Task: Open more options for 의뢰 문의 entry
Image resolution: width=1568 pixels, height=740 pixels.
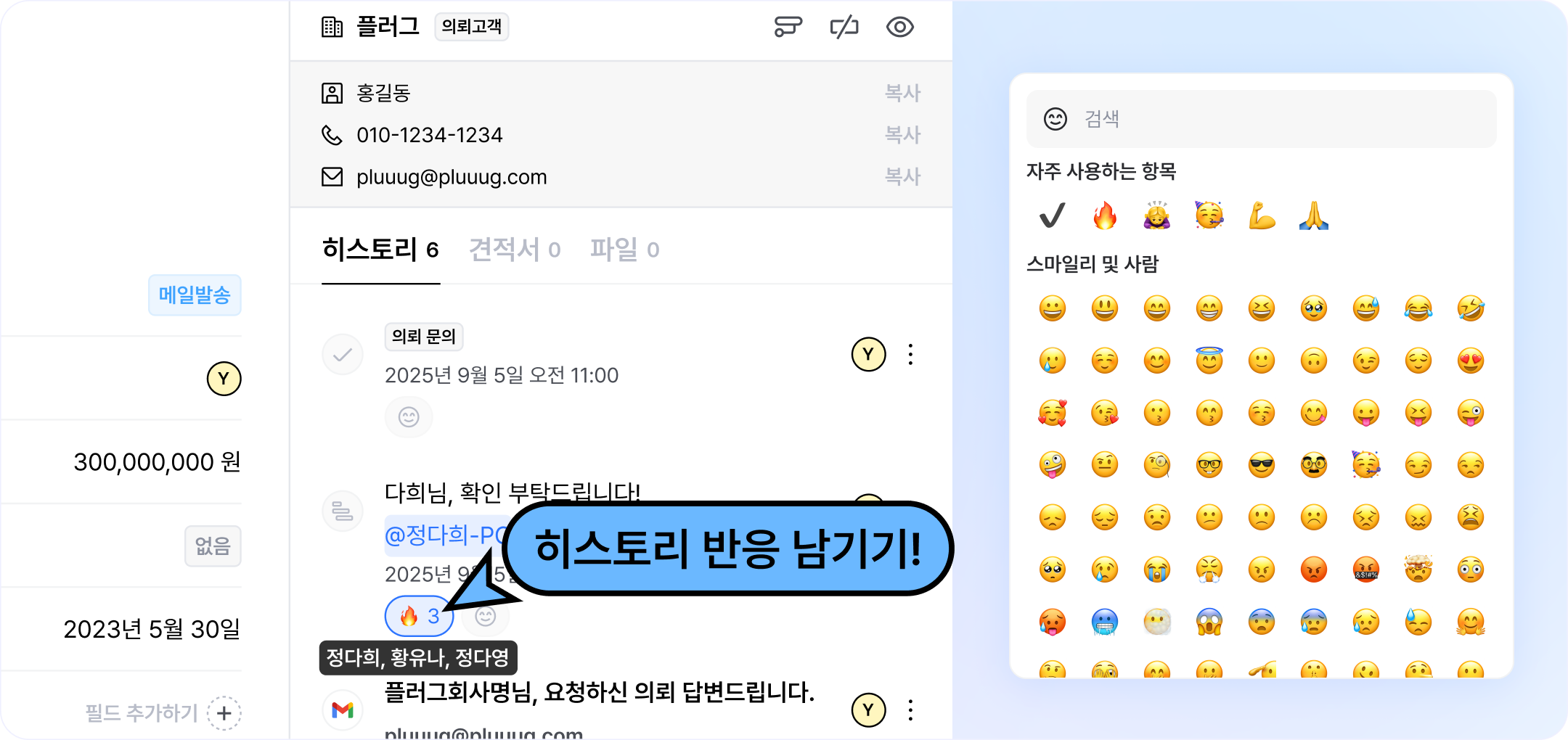Action: pos(910,354)
